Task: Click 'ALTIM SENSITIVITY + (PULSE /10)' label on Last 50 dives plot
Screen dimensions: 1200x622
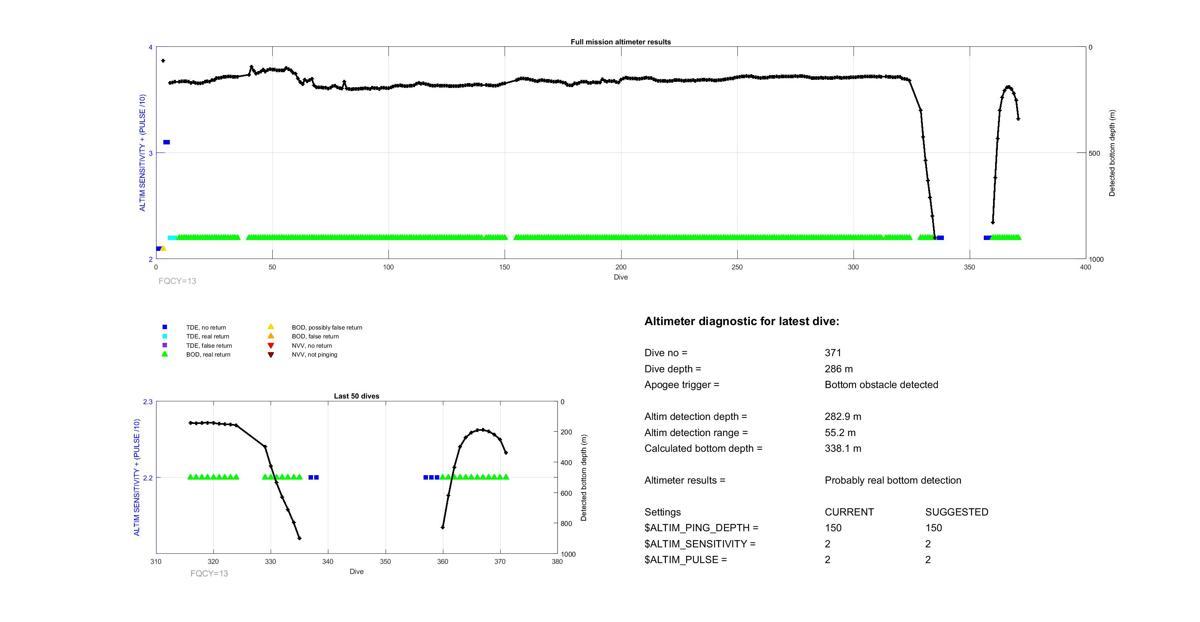Action: [x=137, y=478]
